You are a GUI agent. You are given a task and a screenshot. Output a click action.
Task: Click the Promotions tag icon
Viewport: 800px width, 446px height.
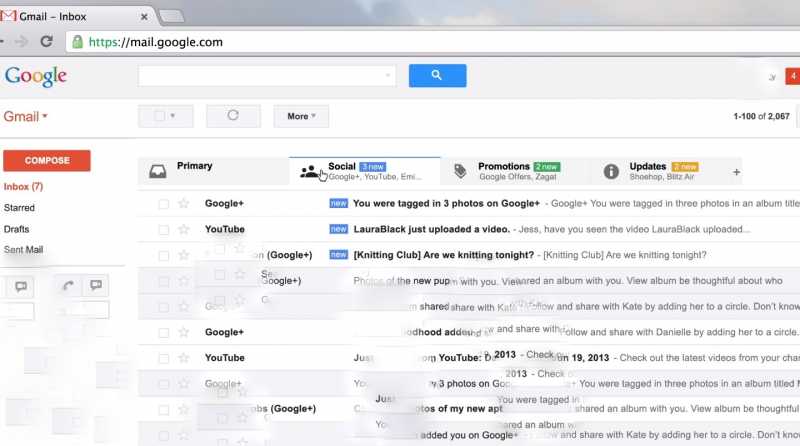460,171
